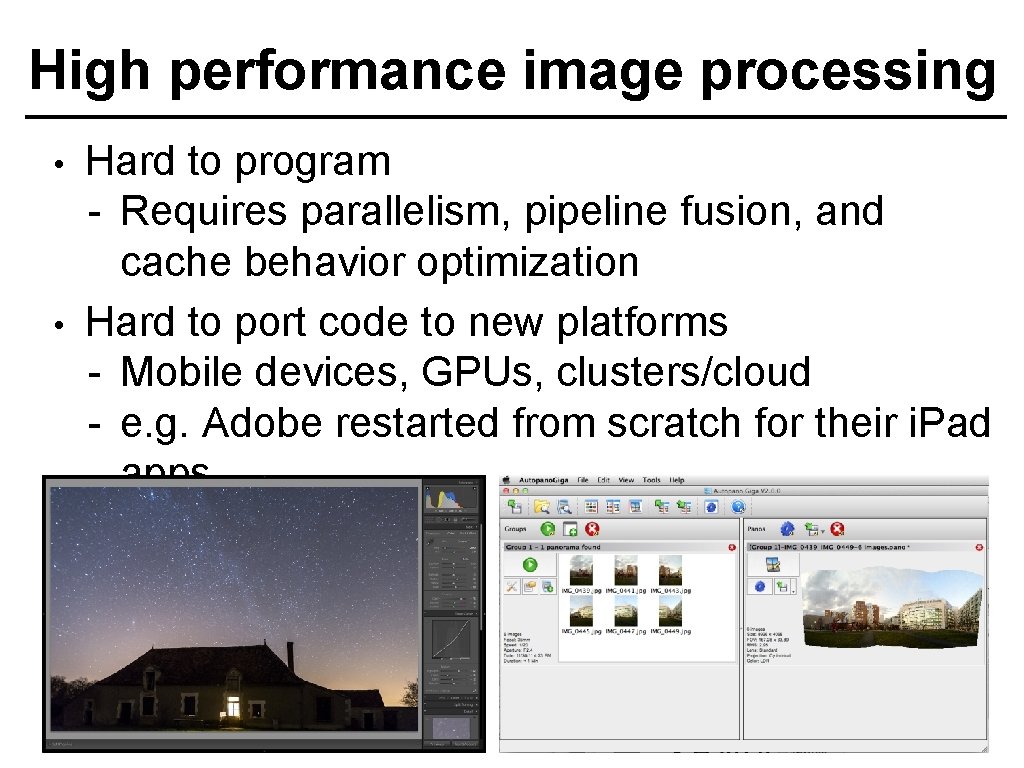1024x768 pixels.
Task: Select thumbnail IMG_0449.jpg
Action: 670,611
